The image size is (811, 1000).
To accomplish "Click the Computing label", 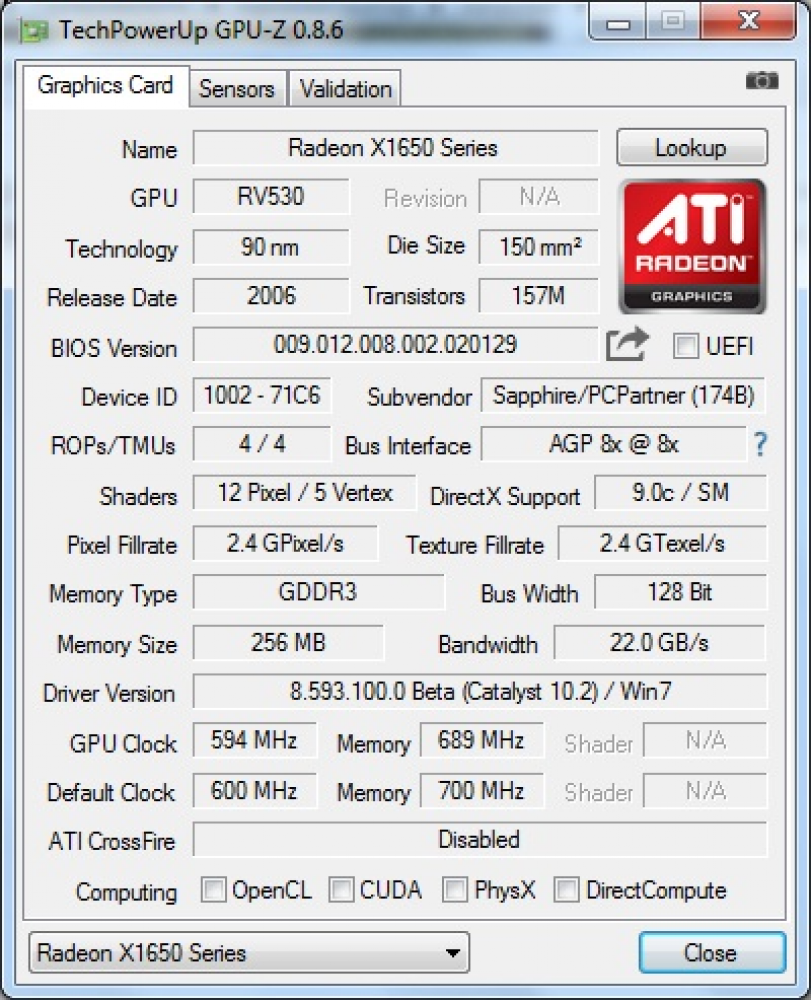I will [126, 892].
